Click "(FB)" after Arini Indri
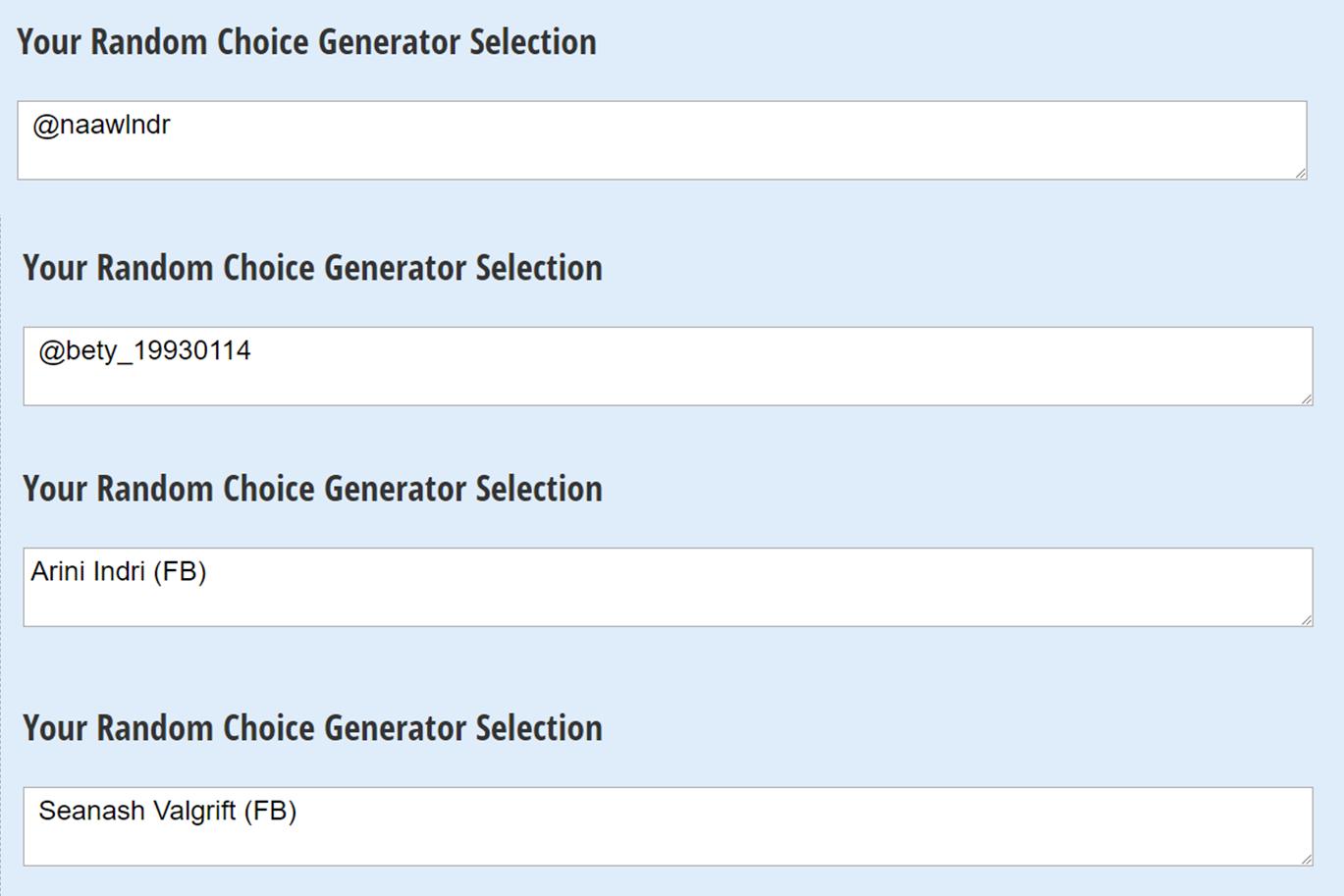1344x896 pixels. tap(180, 571)
